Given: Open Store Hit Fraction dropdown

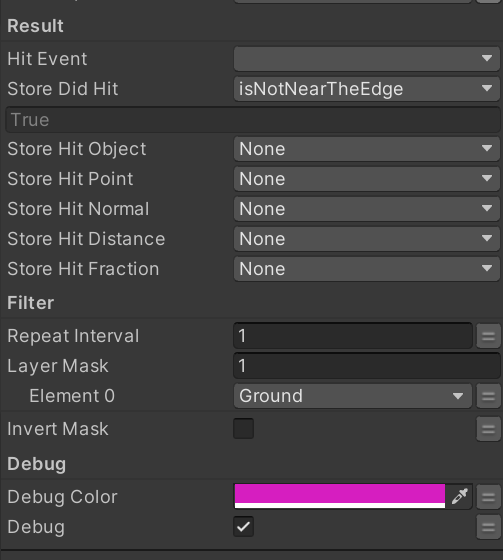Looking at the screenshot, I should [x=367, y=269].
